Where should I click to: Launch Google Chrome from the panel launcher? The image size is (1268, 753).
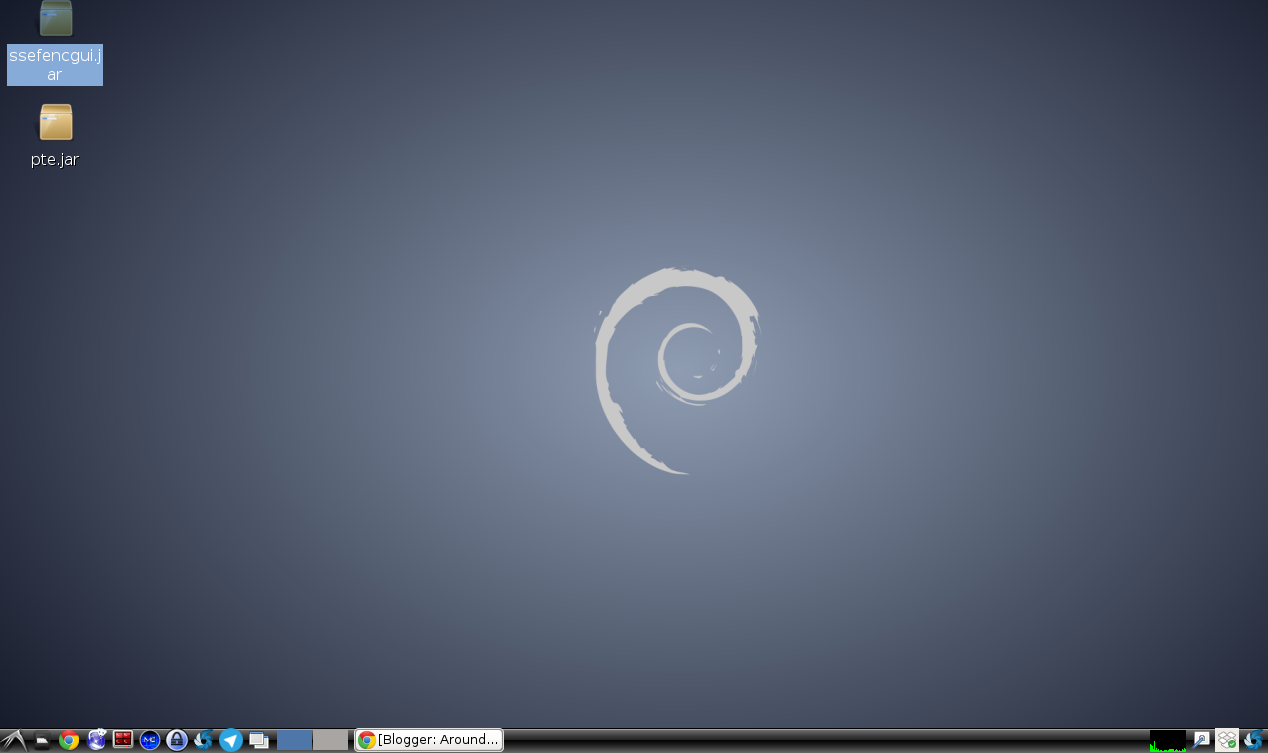point(69,740)
